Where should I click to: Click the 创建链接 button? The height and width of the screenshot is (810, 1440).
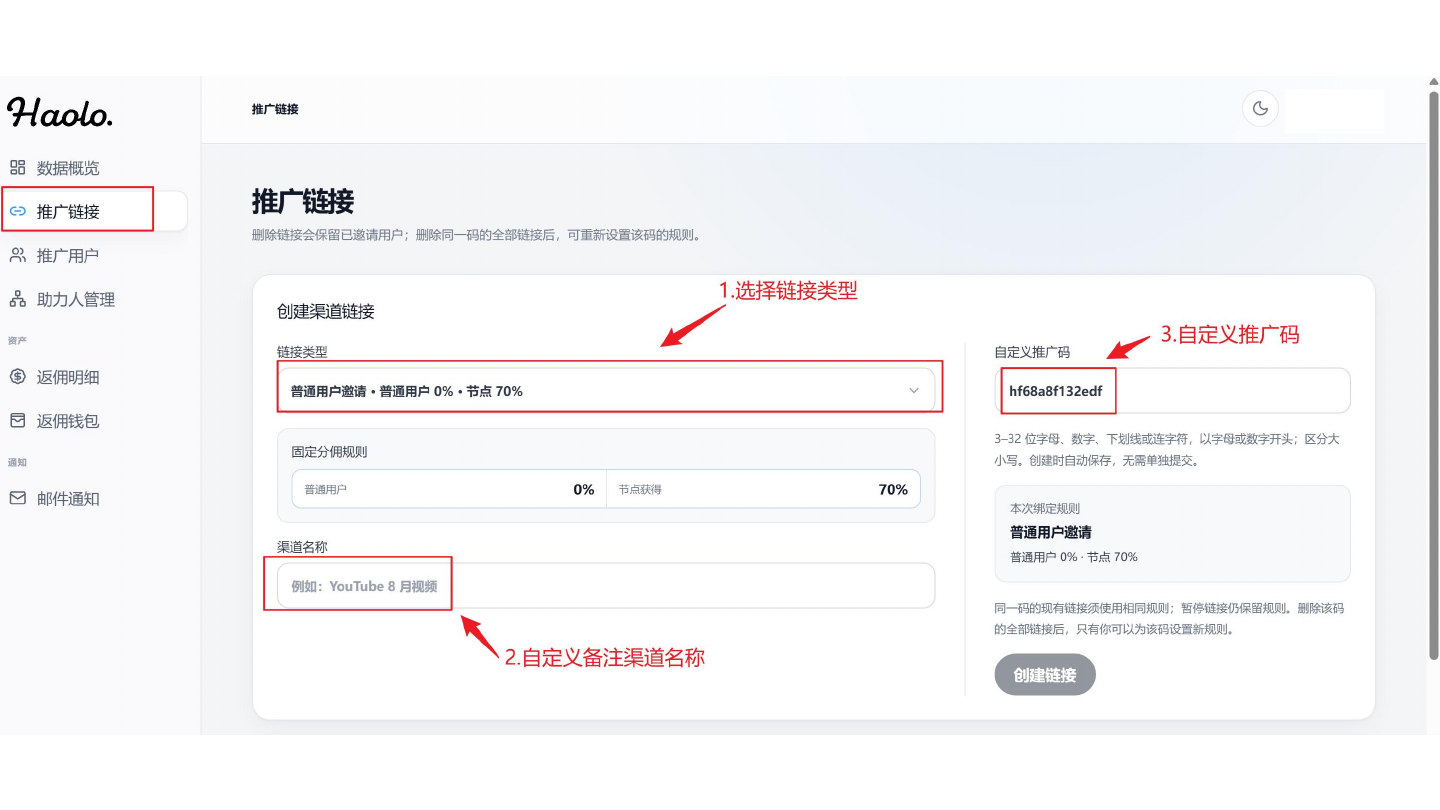1045,675
